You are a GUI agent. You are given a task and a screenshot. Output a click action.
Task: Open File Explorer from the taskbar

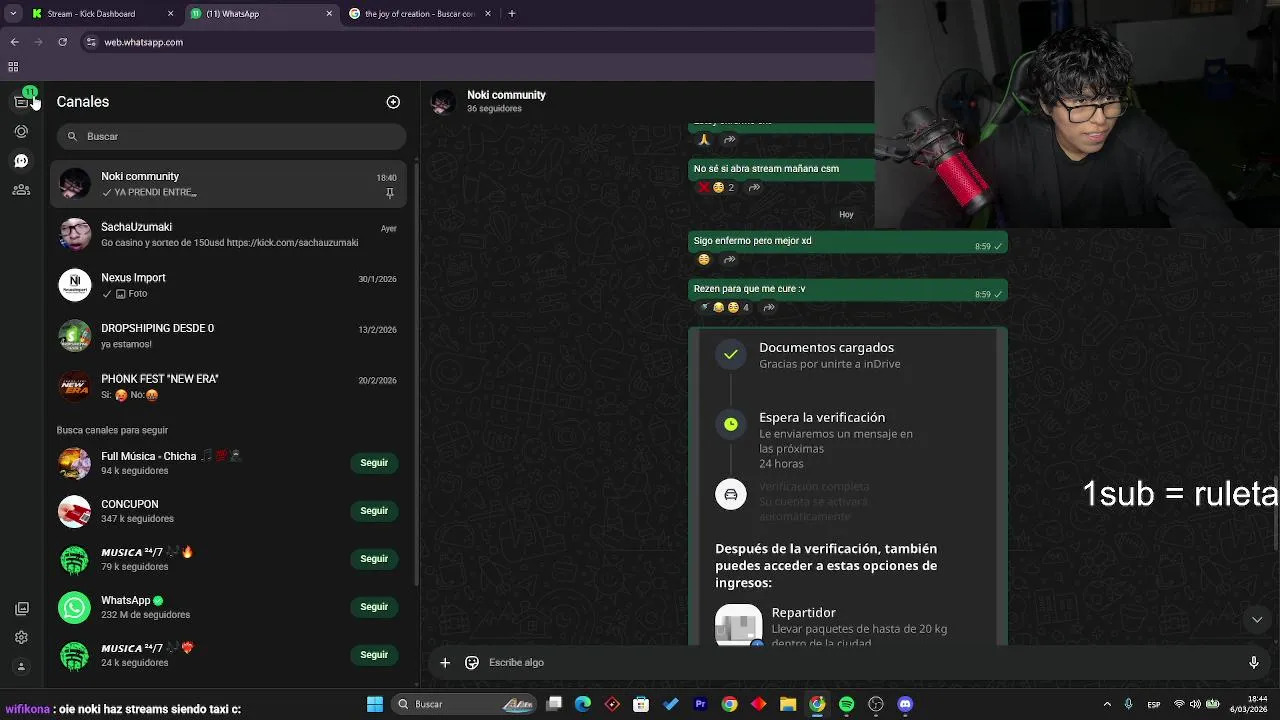tap(788, 704)
